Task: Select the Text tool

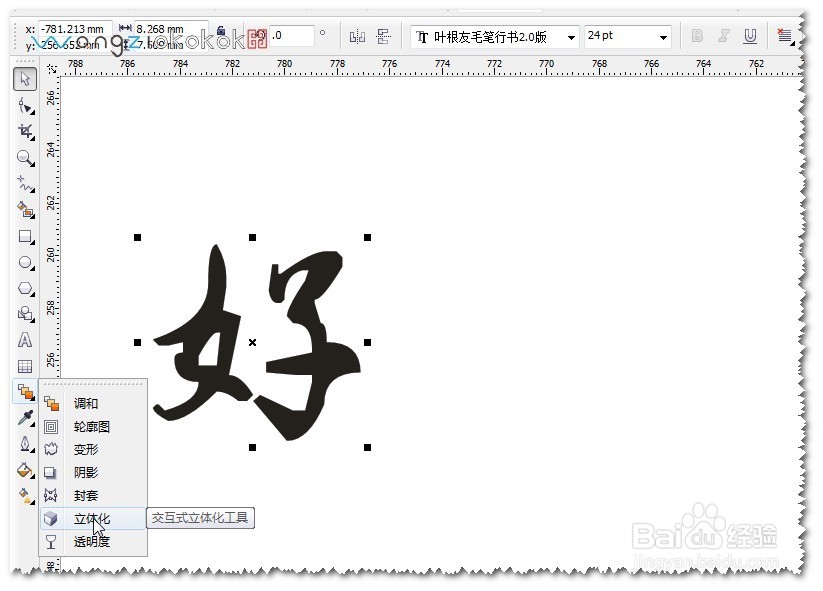Action: click(x=25, y=340)
